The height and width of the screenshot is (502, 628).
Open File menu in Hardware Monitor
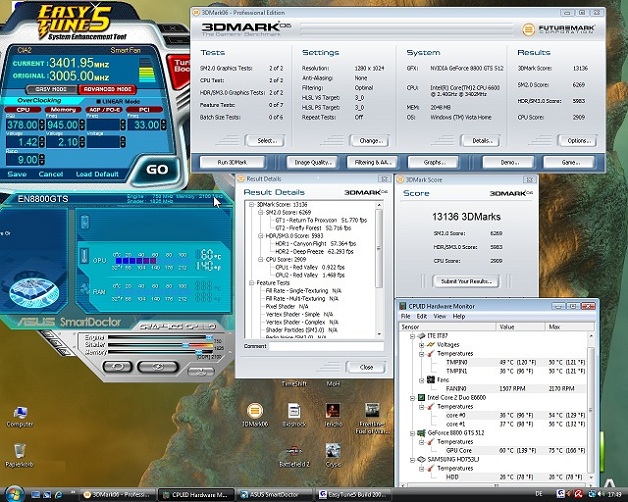tap(405, 317)
